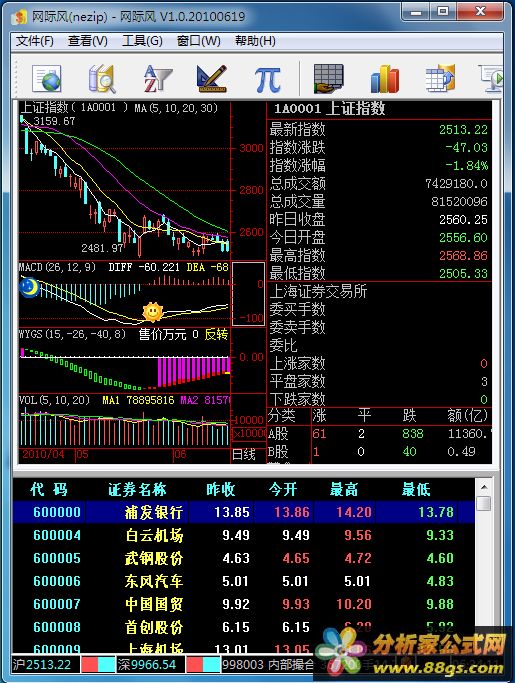Screen dimensions: 515x683
Task: Click the moon marker on MACD chart
Action: [x=29, y=288]
